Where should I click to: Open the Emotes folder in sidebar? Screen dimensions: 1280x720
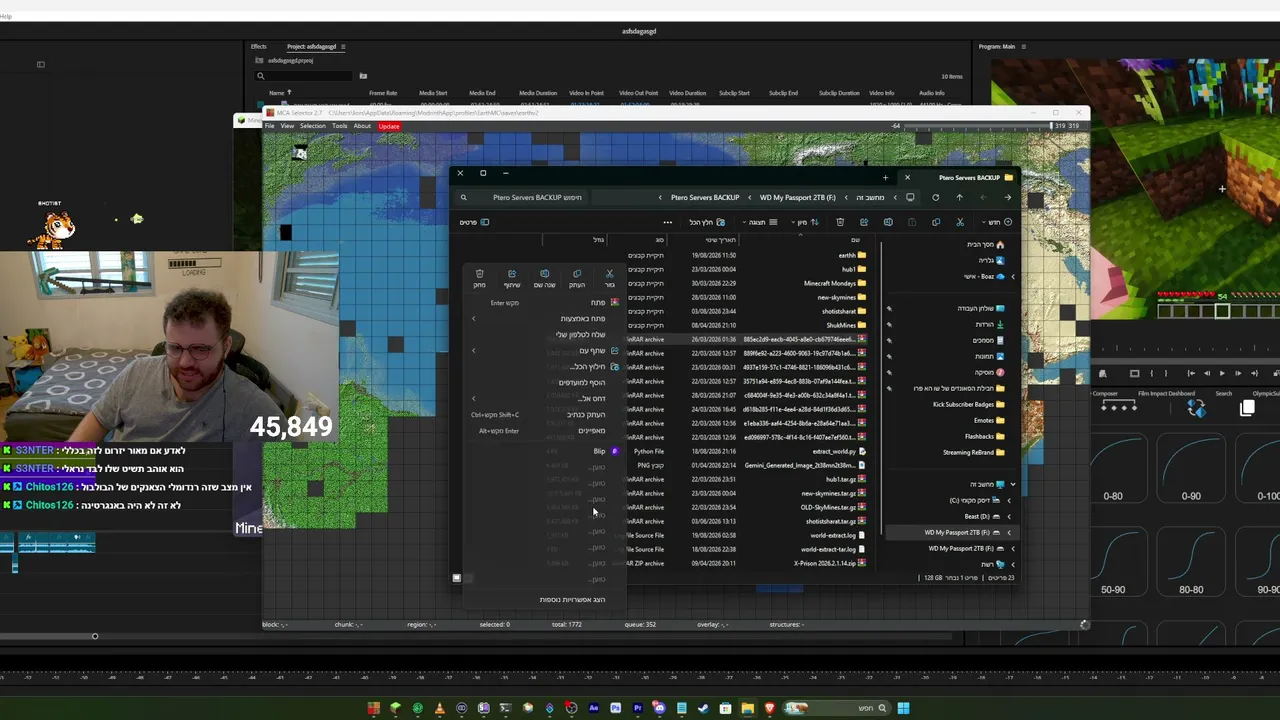[x=990, y=420]
